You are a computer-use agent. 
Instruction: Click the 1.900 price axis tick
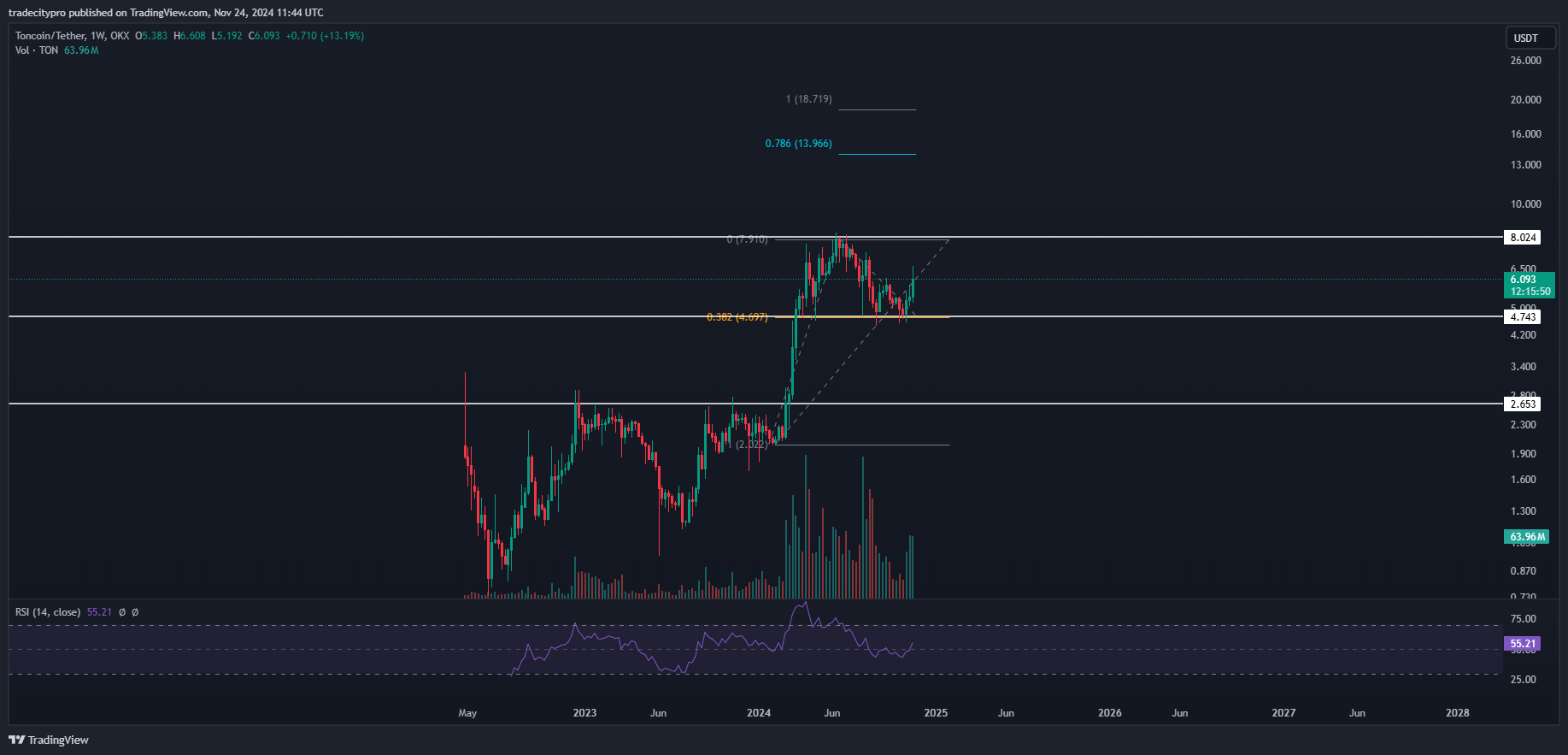click(1524, 454)
